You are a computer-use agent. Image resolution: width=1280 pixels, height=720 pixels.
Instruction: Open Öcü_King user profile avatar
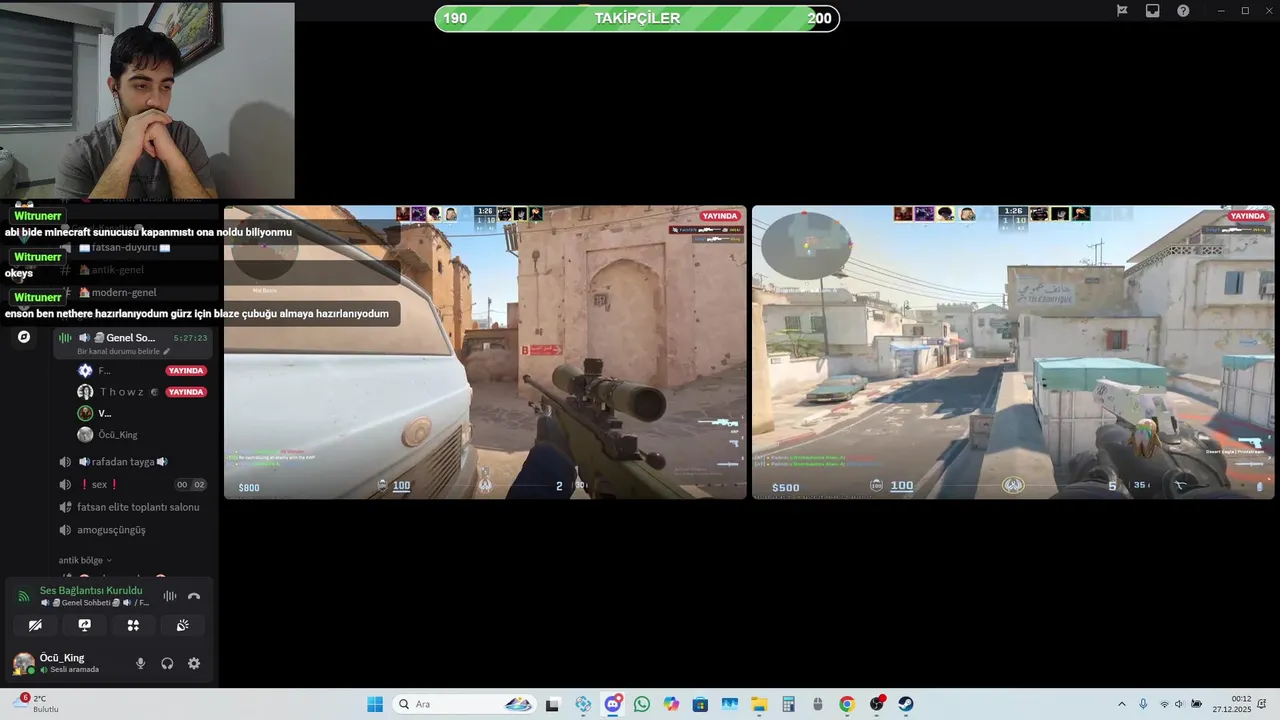click(24, 663)
